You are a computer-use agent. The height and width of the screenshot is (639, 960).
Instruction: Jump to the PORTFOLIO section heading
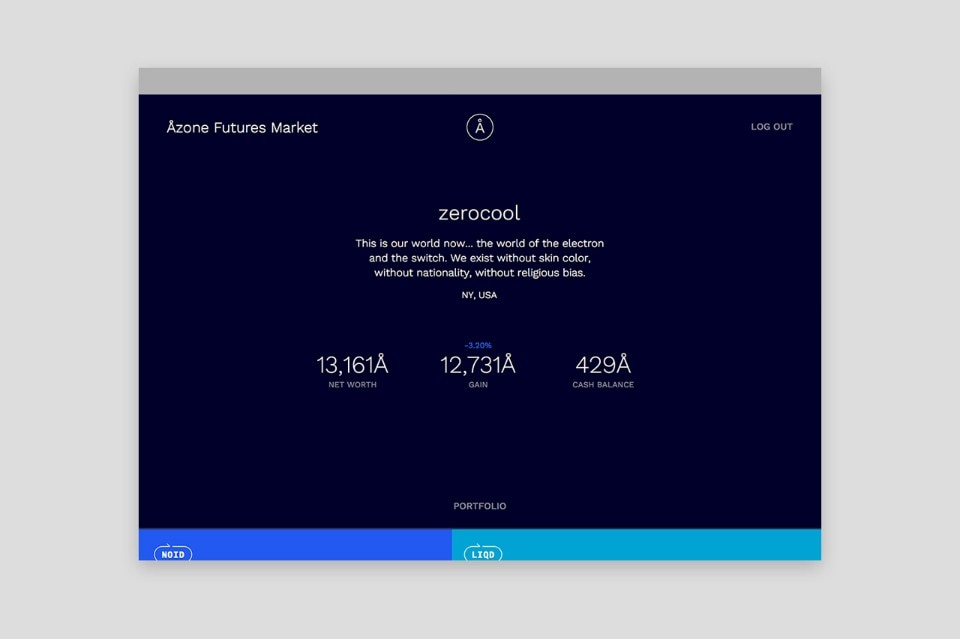(479, 506)
